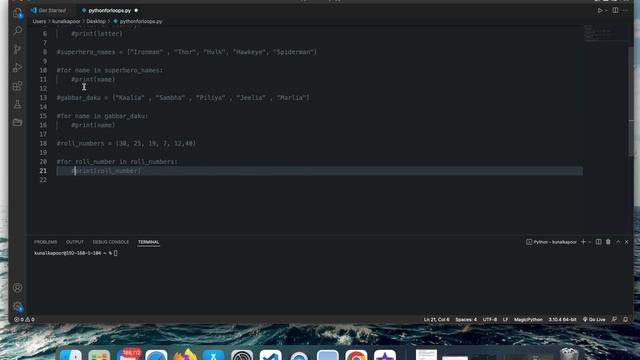Select the 3.10.4 64-bit Python interpreter

tap(562, 320)
